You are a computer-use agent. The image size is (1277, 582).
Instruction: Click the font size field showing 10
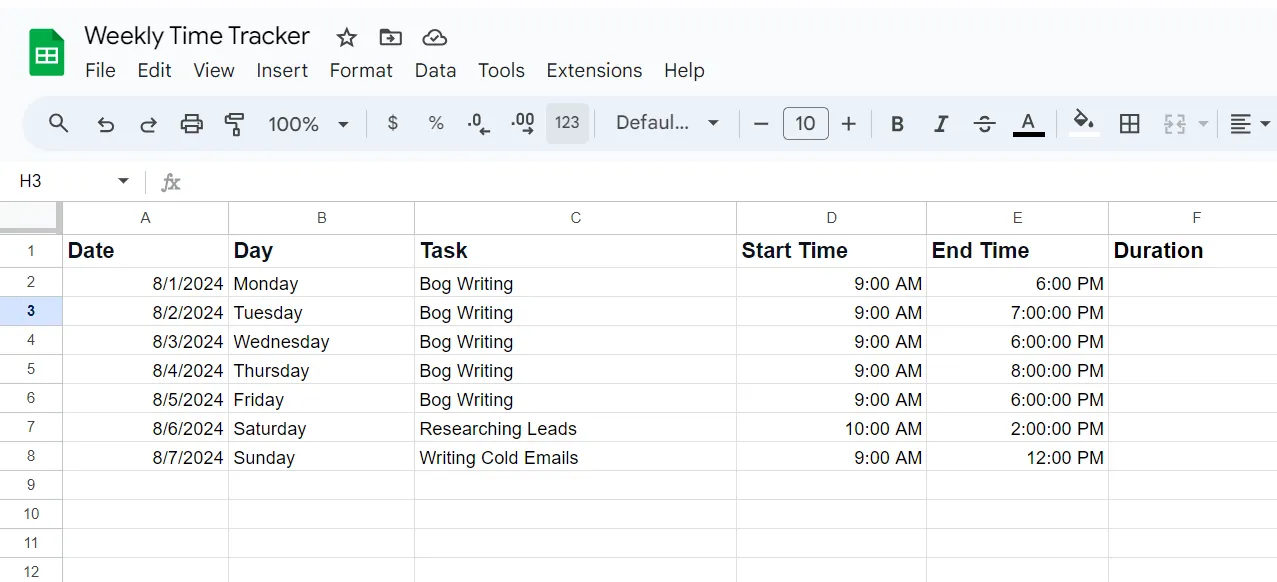[x=805, y=124]
